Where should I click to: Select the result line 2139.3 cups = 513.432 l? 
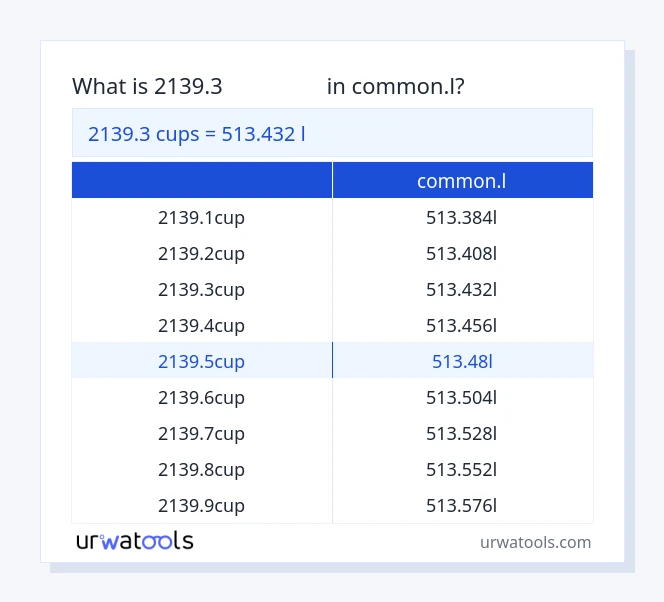point(197,133)
